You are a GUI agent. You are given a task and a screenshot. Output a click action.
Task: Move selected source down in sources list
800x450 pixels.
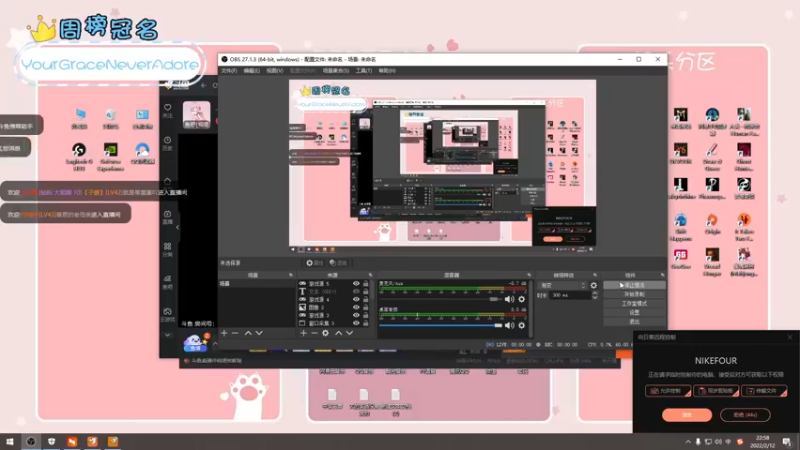click(349, 333)
